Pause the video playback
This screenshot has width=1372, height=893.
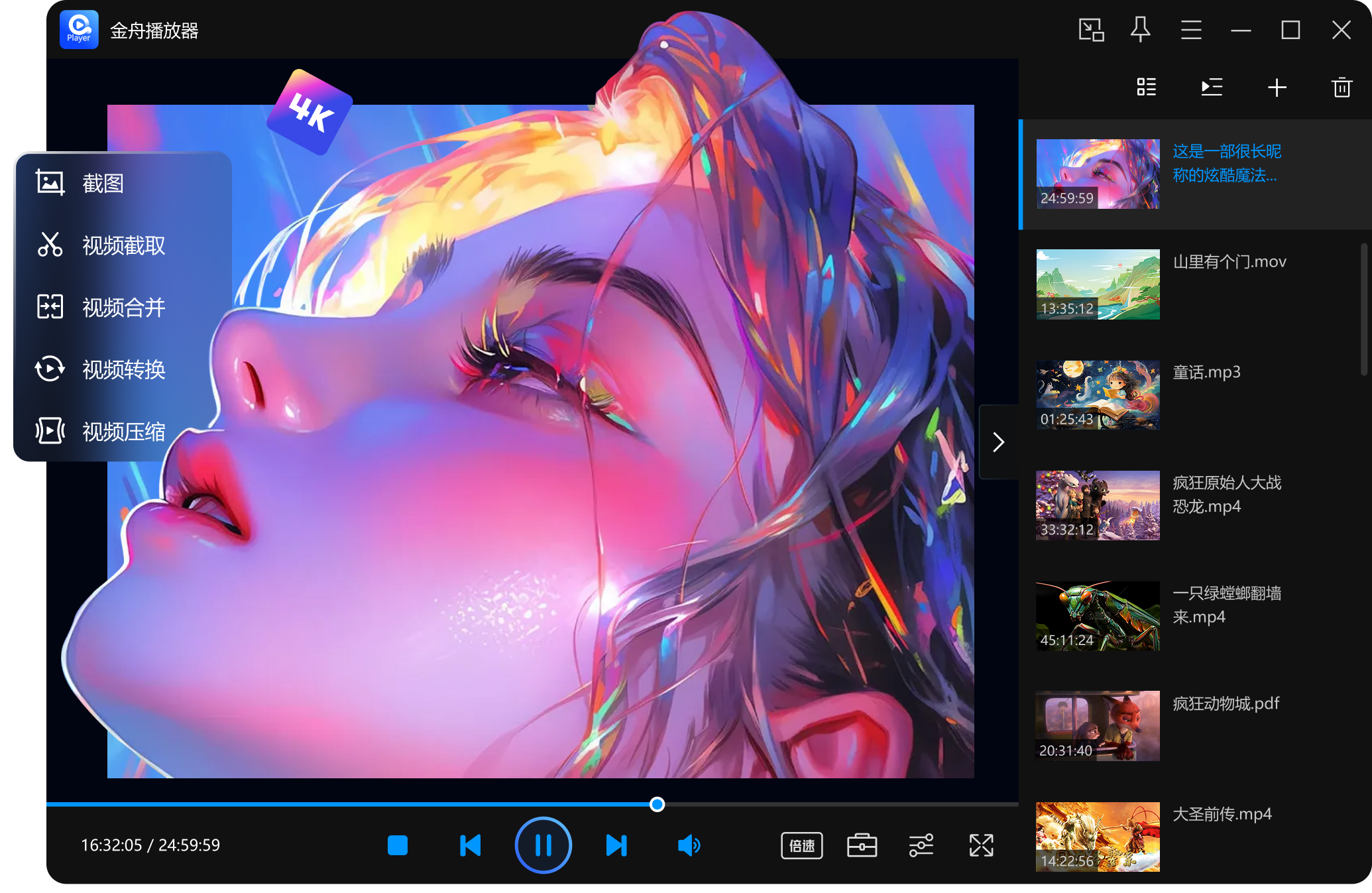click(543, 845)
